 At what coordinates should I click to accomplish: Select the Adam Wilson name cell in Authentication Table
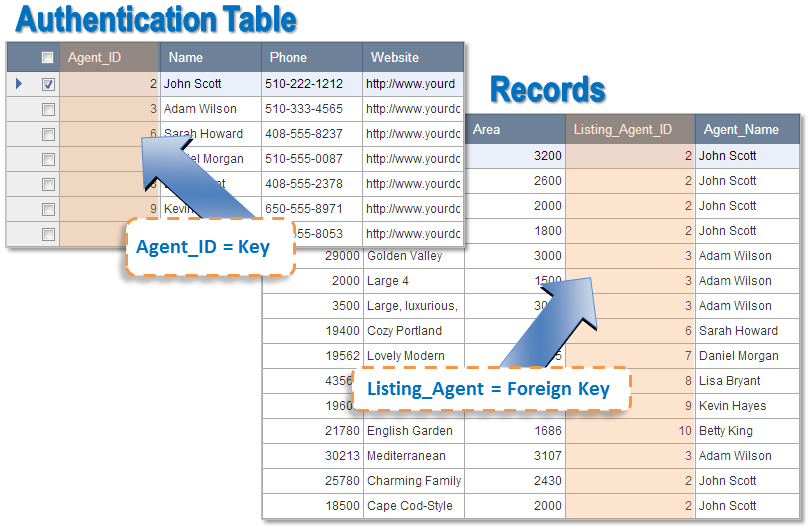(x=211, y=109)
